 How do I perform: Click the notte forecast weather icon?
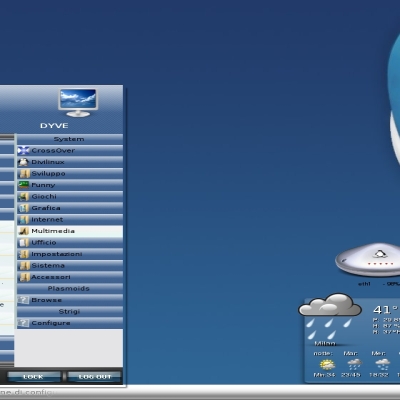[327, 364]
